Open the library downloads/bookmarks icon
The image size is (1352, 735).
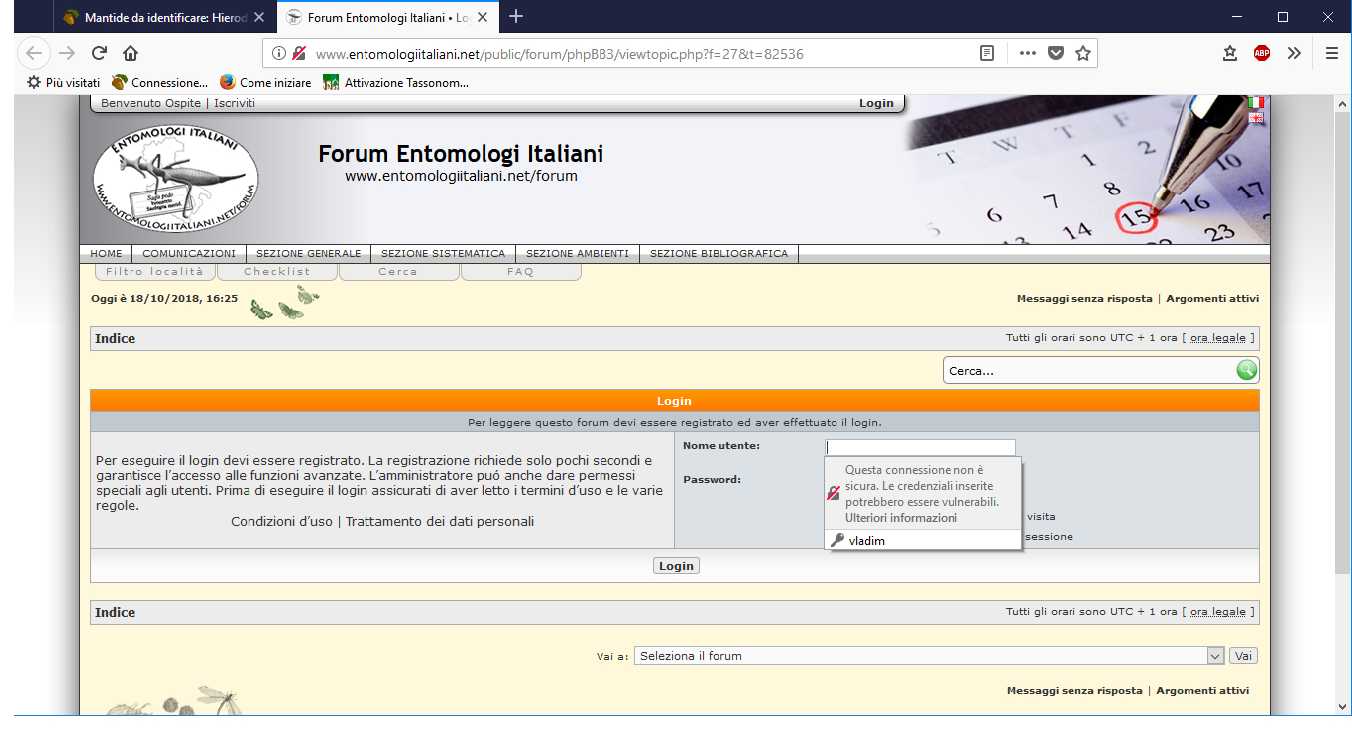pos(1230,54)
